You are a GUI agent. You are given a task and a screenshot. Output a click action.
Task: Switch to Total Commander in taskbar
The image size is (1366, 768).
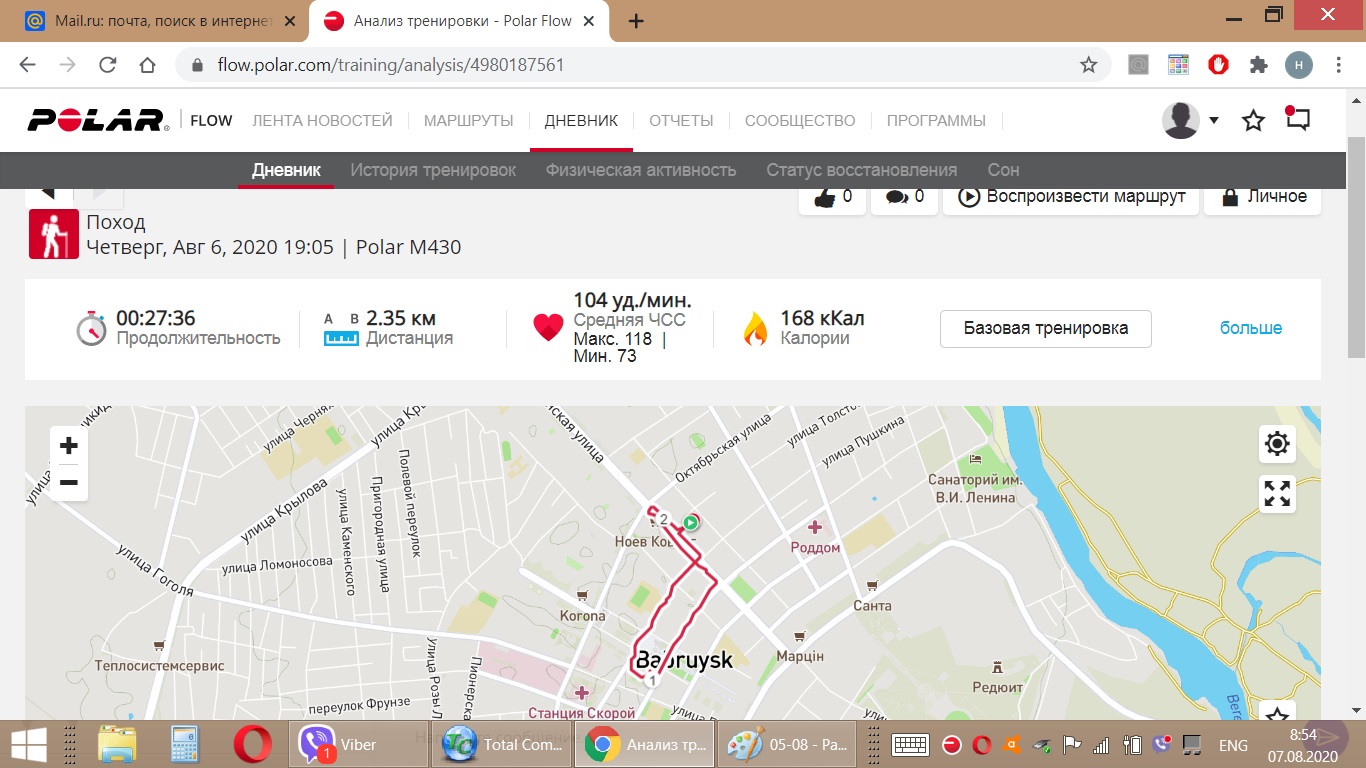(500, 744)
